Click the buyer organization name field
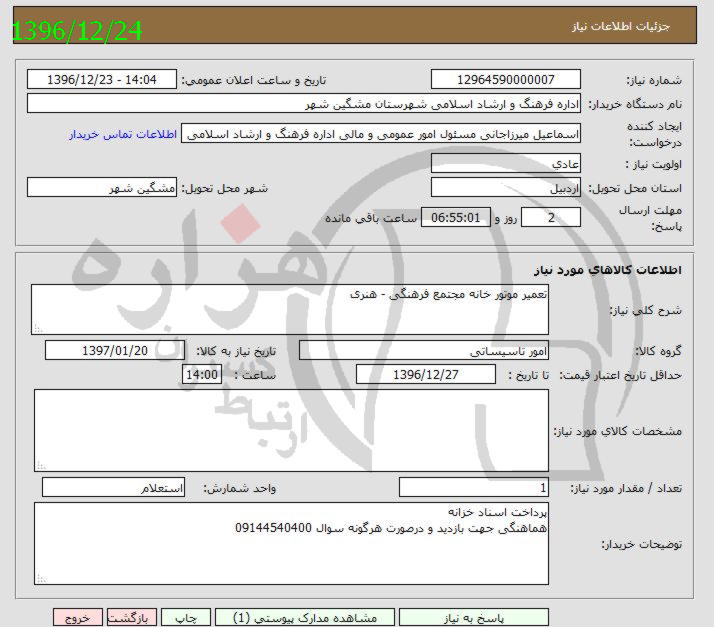The image size is (714, 627). click(304, 103)
